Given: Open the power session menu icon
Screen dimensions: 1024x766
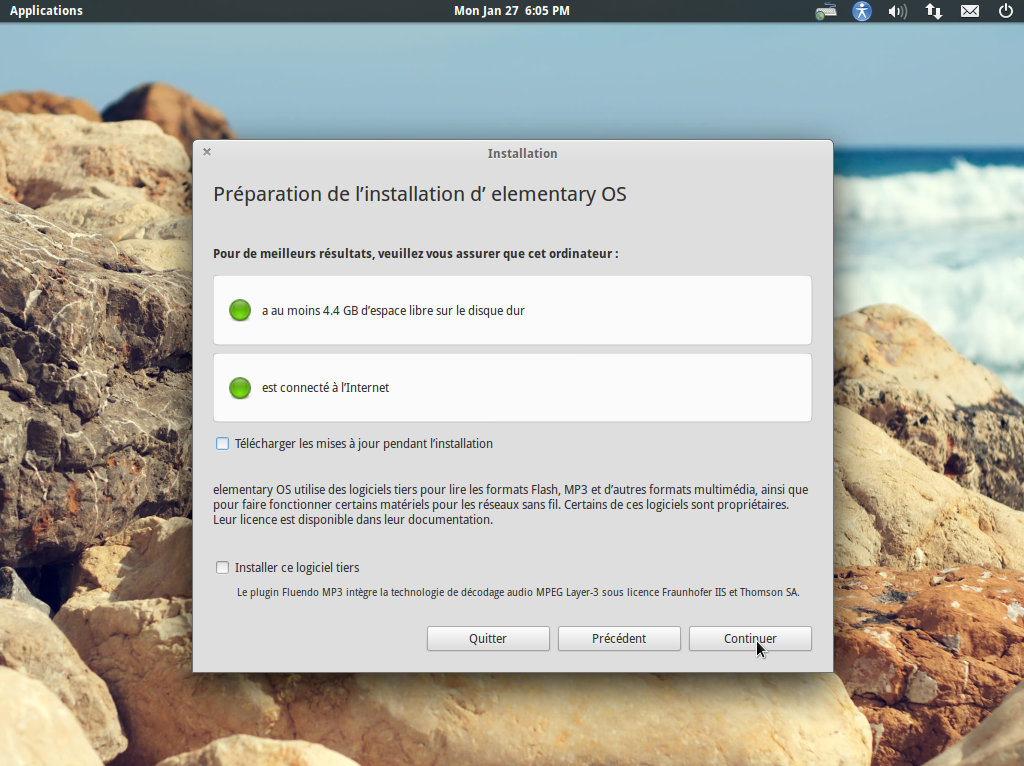Looking at the screenshot, I should point(1006,11).
